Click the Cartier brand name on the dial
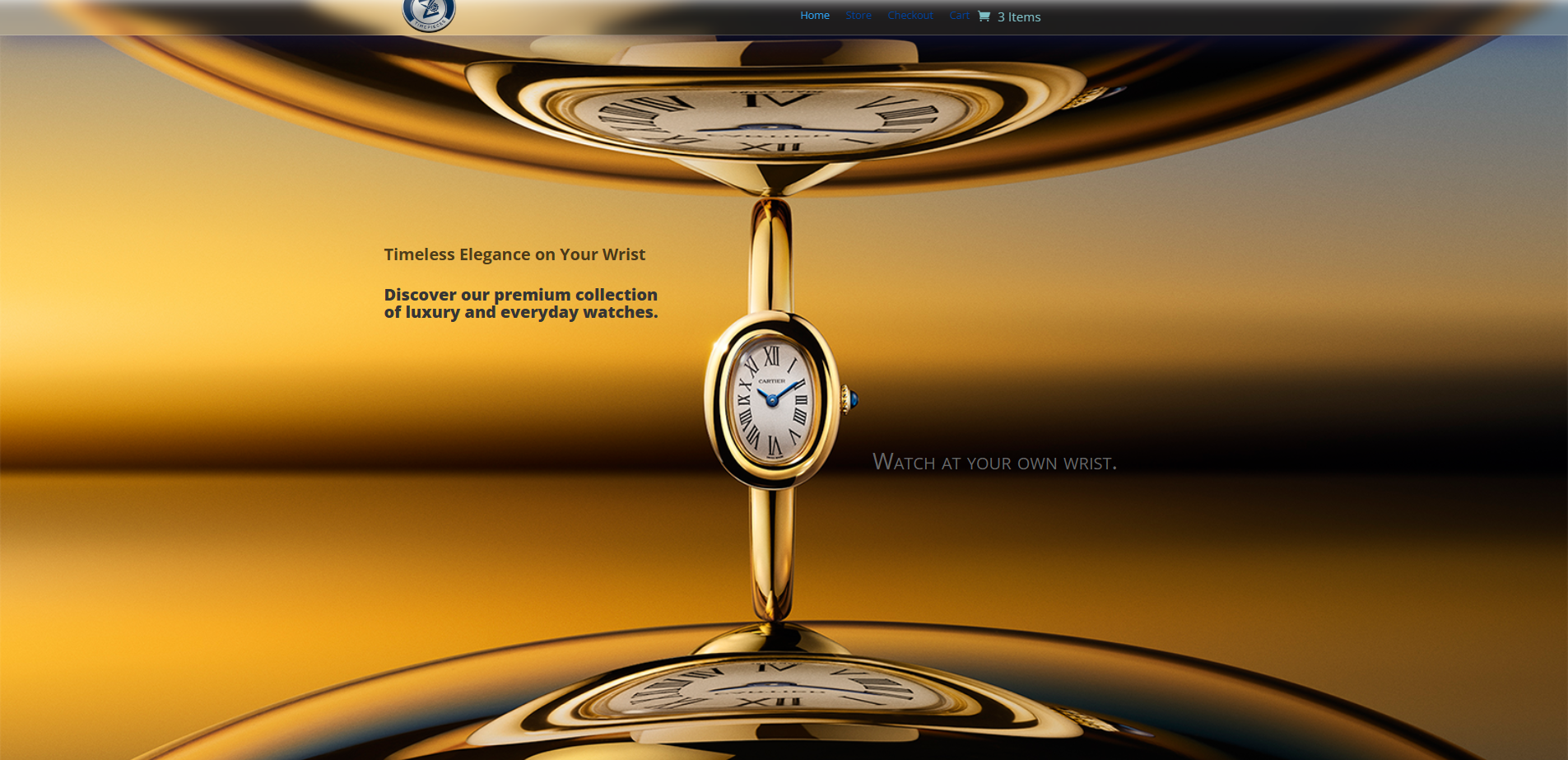The height and width of the screenshot is (760, 1568). (771, 381)
